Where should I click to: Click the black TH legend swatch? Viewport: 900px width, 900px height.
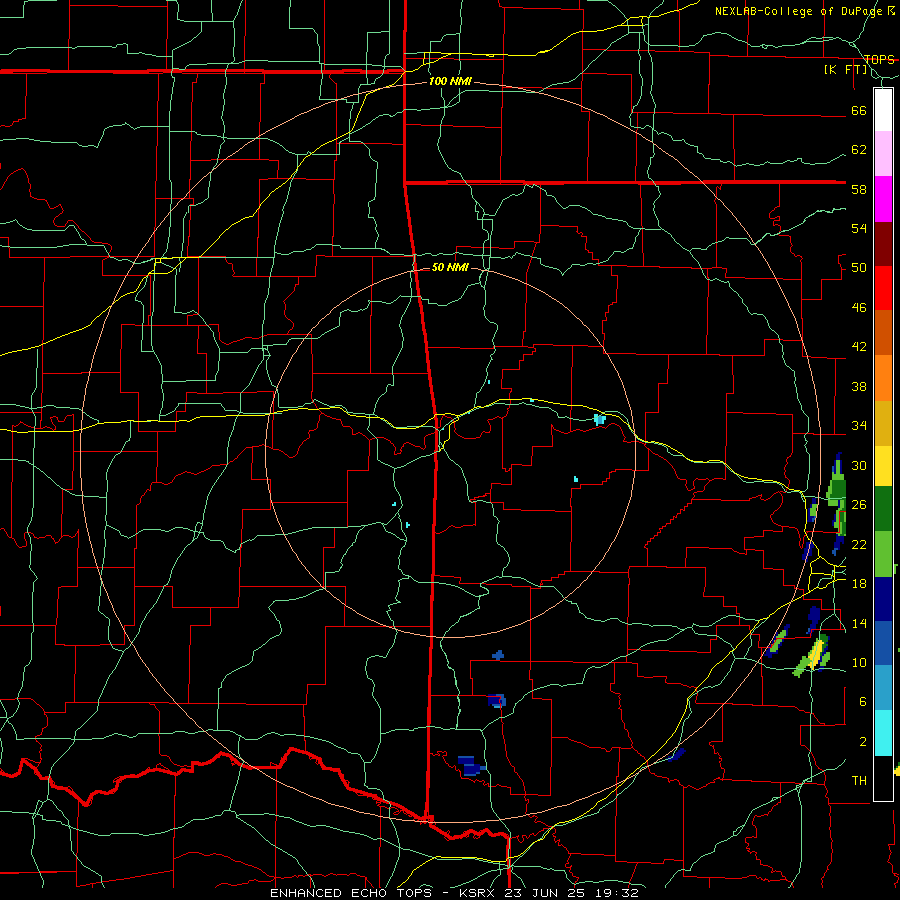point(883,778)
